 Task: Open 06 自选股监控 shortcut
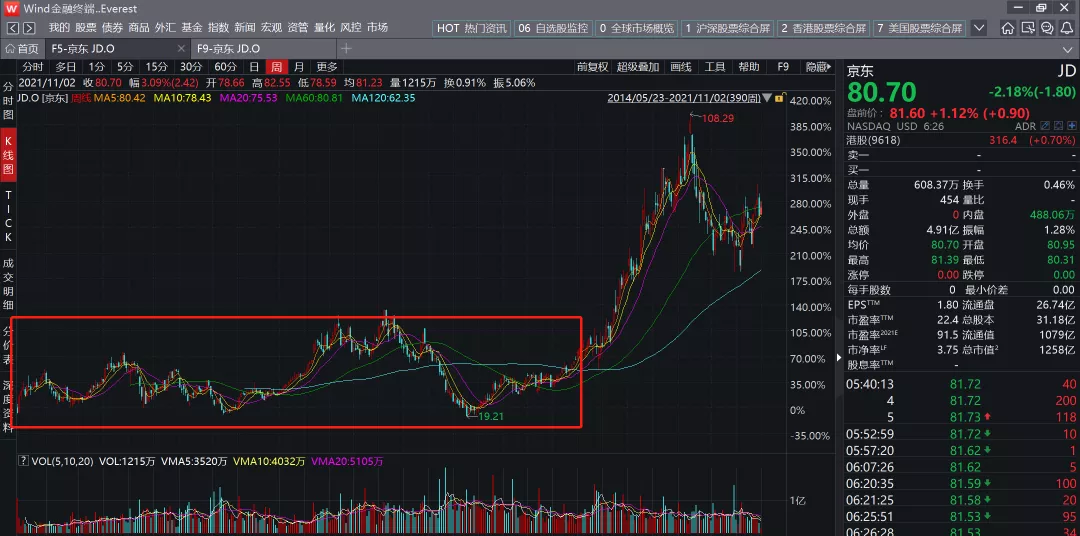click(x=553, y=28)
